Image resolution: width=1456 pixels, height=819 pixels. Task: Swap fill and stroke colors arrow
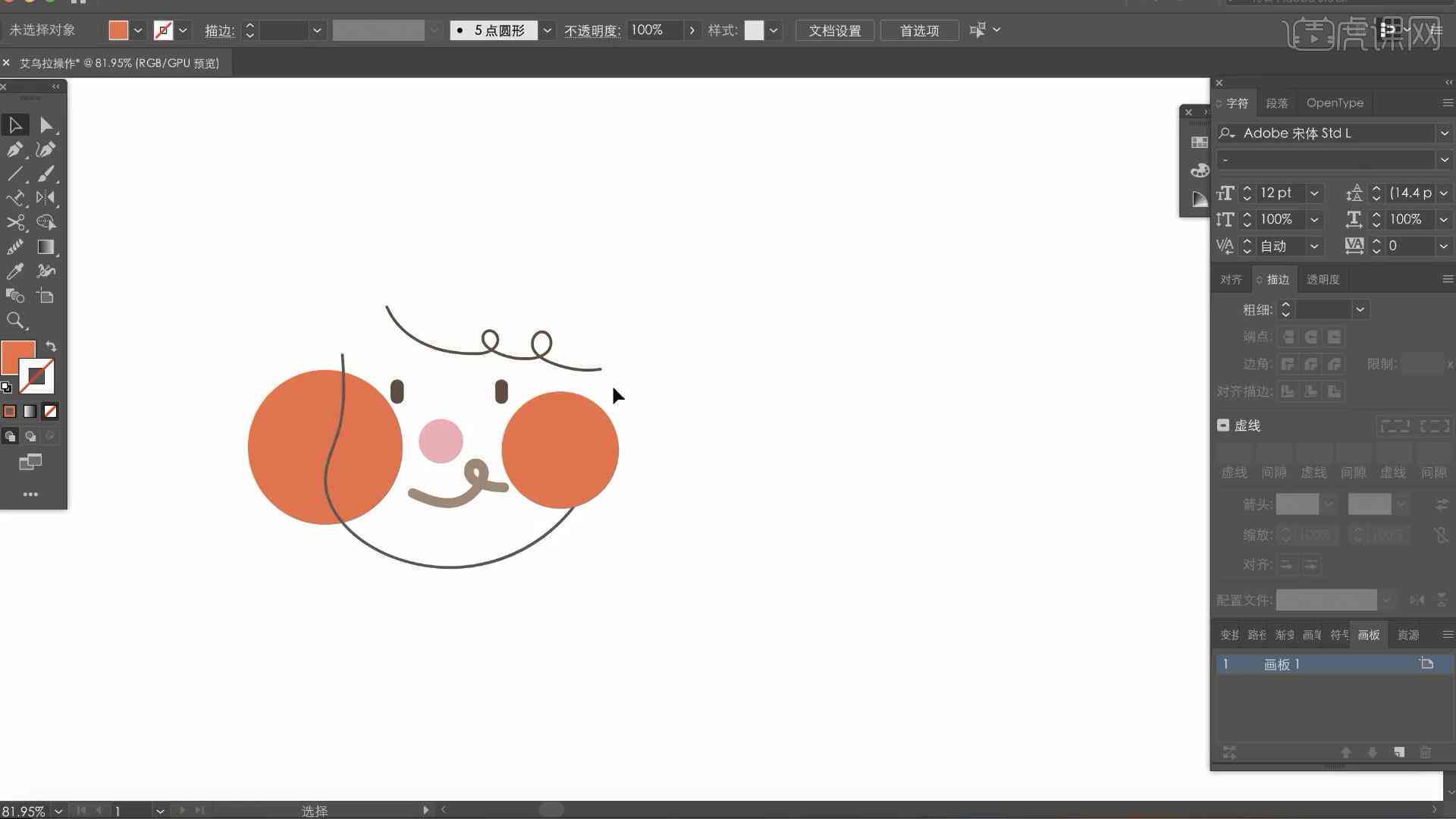click(x=51, y=346)
